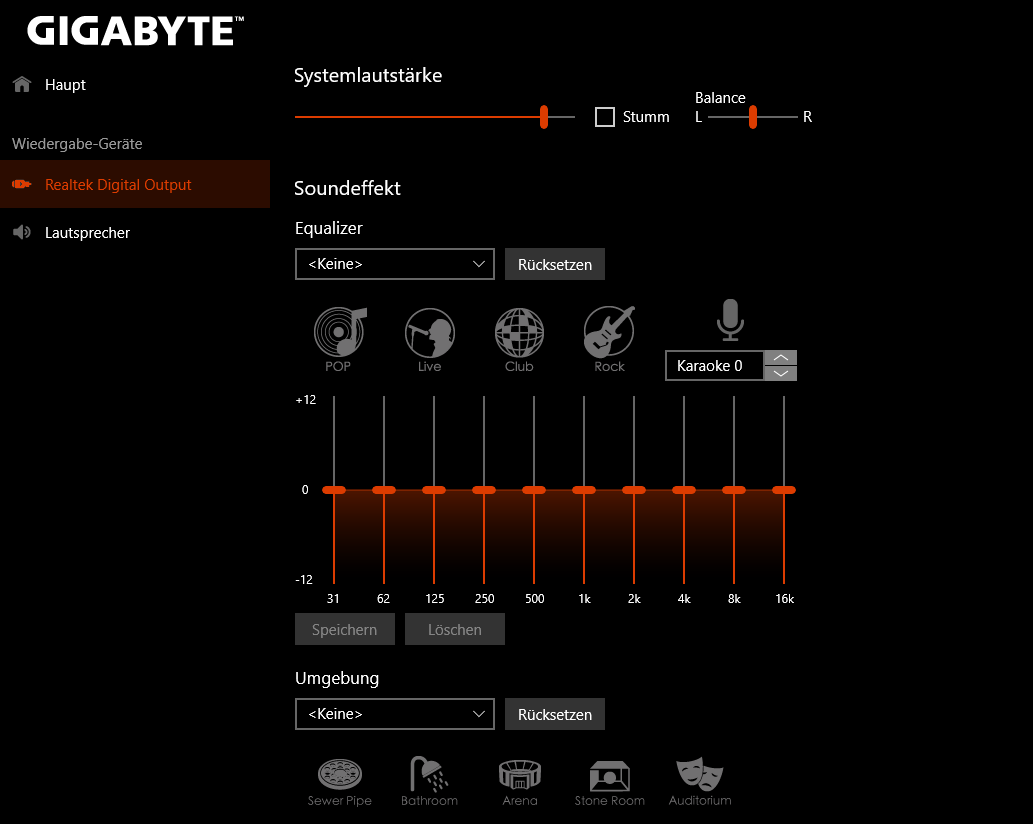Click the Systemlautstärke volume slider handle
1033x824 pixels.
[x=544, y=117]
